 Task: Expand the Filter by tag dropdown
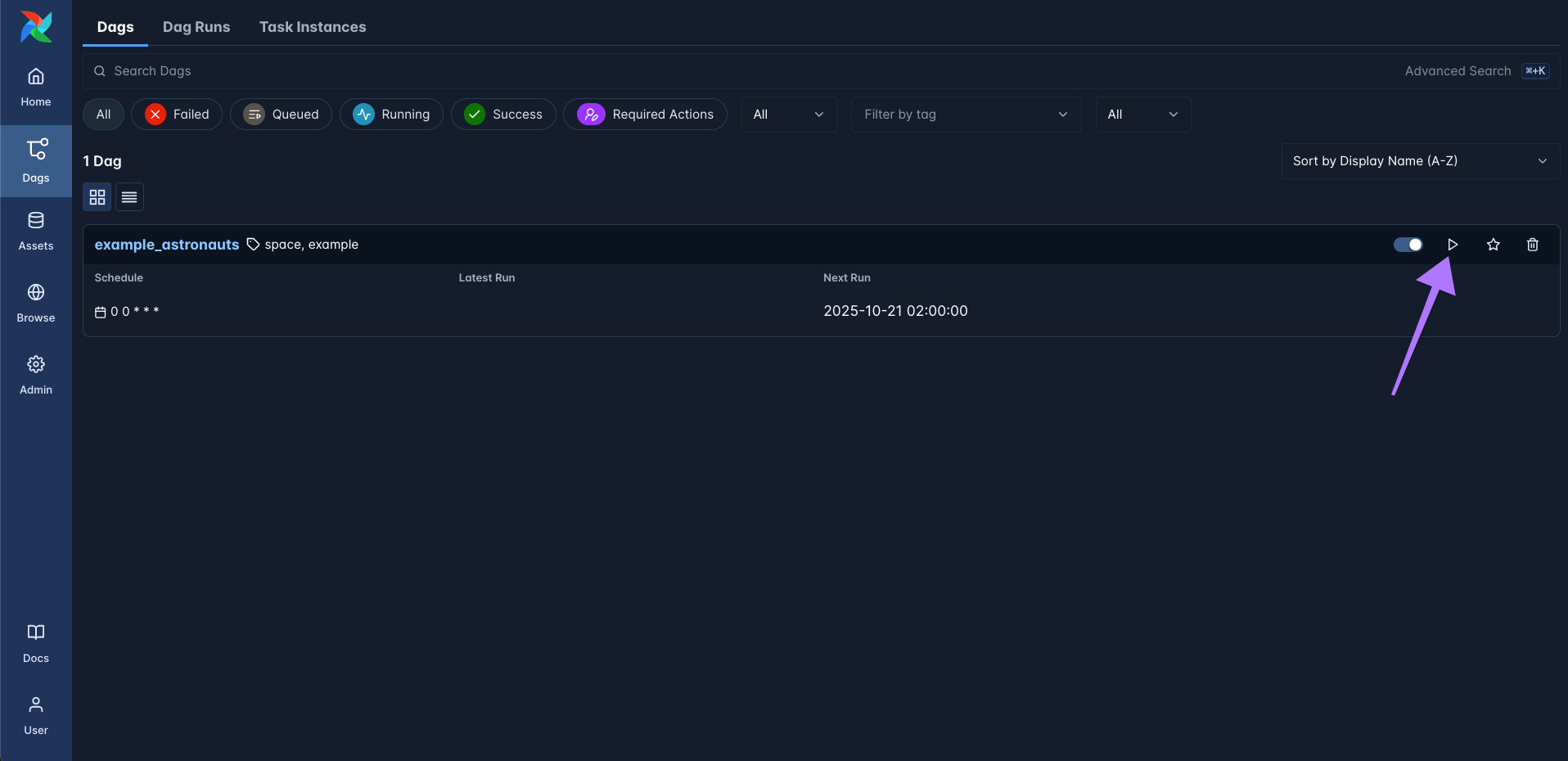click(966, 115)
